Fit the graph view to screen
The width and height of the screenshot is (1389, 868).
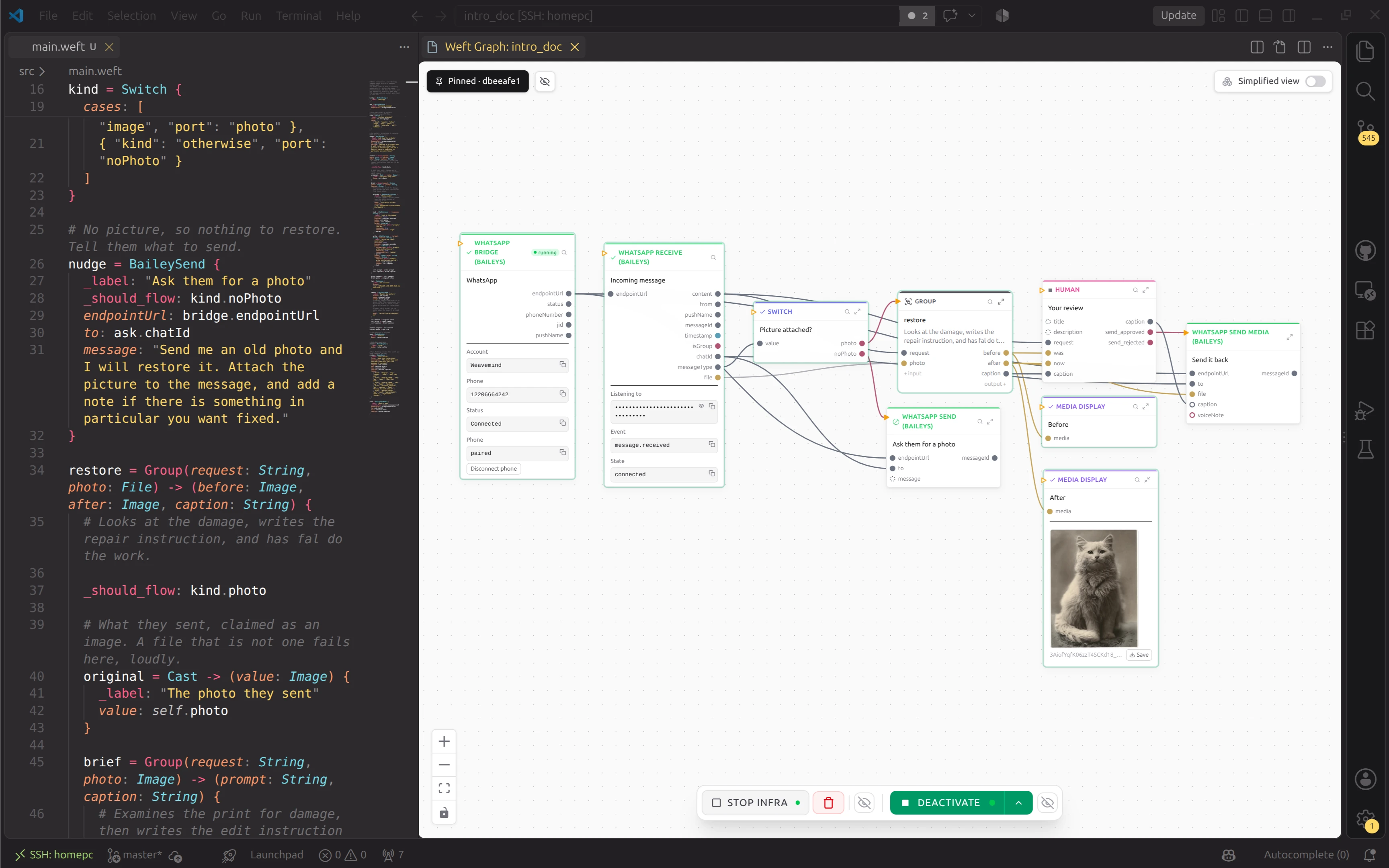tap(444, 788)
